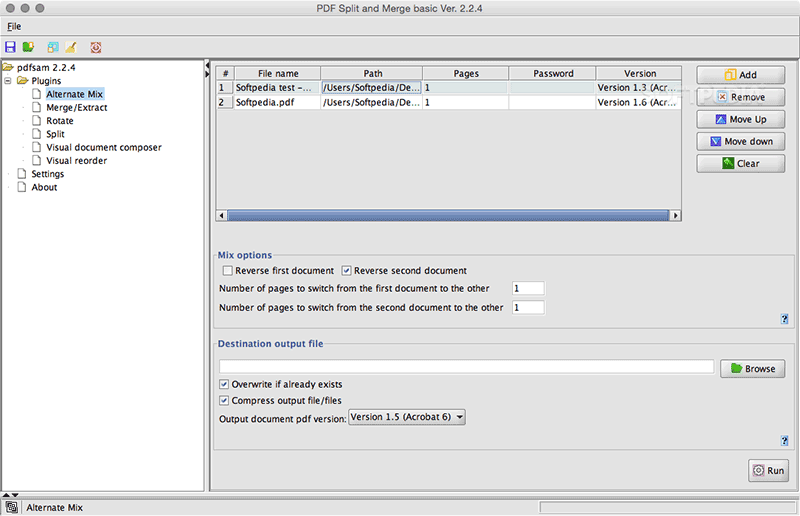Click the Add button
This screenshot has width=800, height=516.
pos(741,75)
